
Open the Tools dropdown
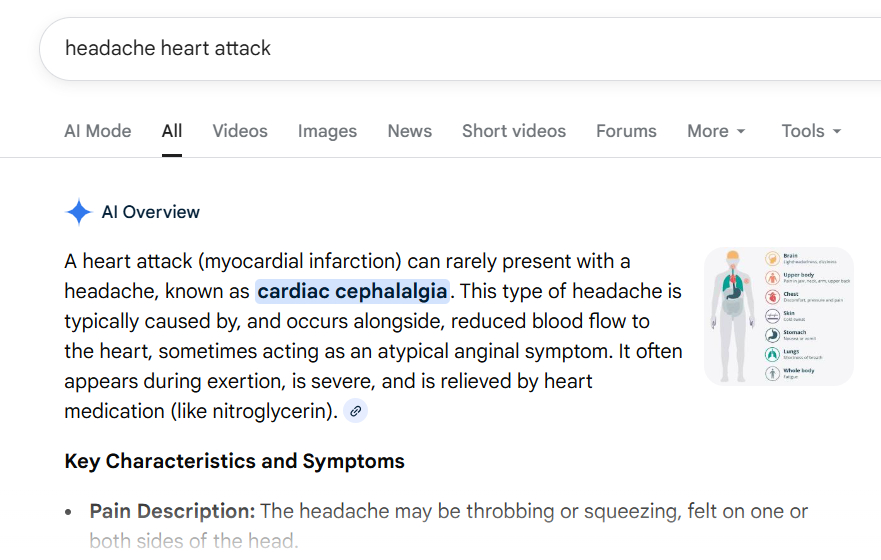811,131
